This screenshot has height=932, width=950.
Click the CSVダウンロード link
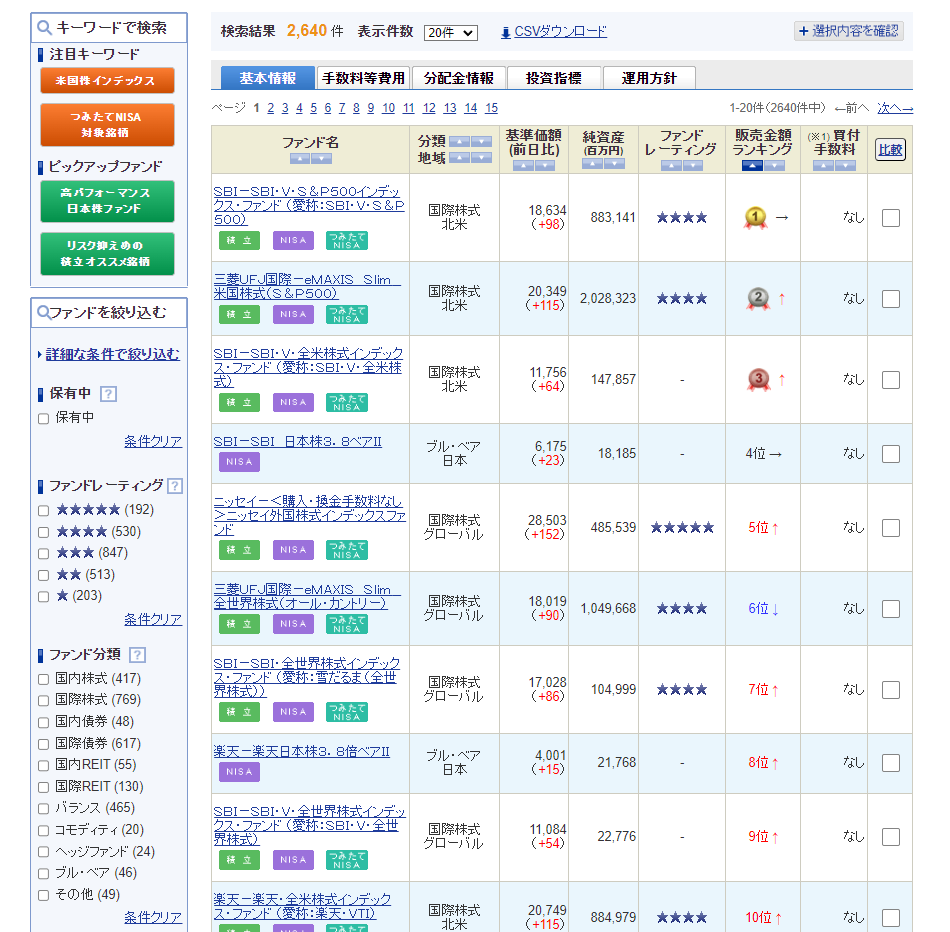tap(560, 32)
